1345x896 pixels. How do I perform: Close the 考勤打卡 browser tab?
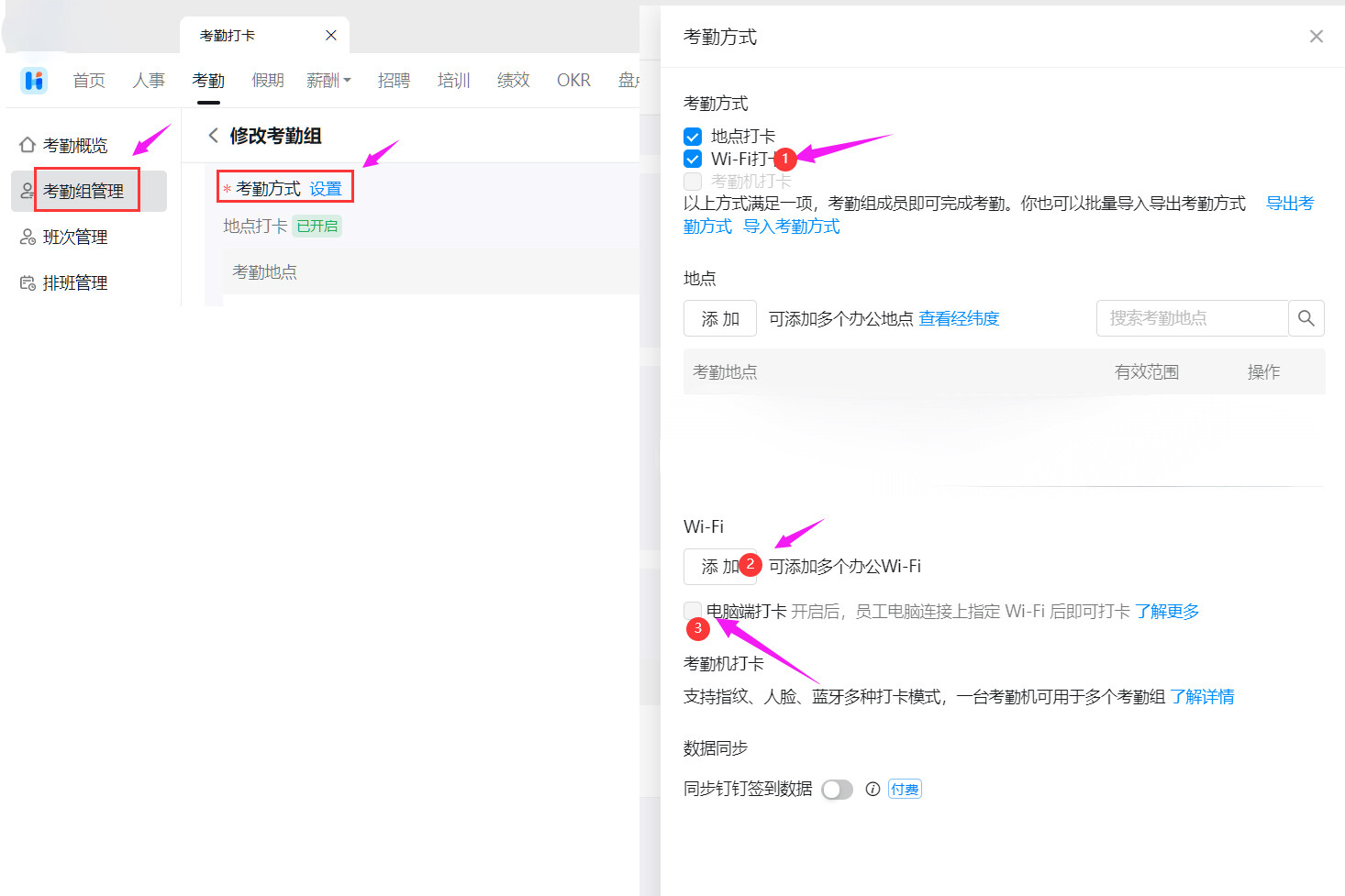tap(331, 36)
